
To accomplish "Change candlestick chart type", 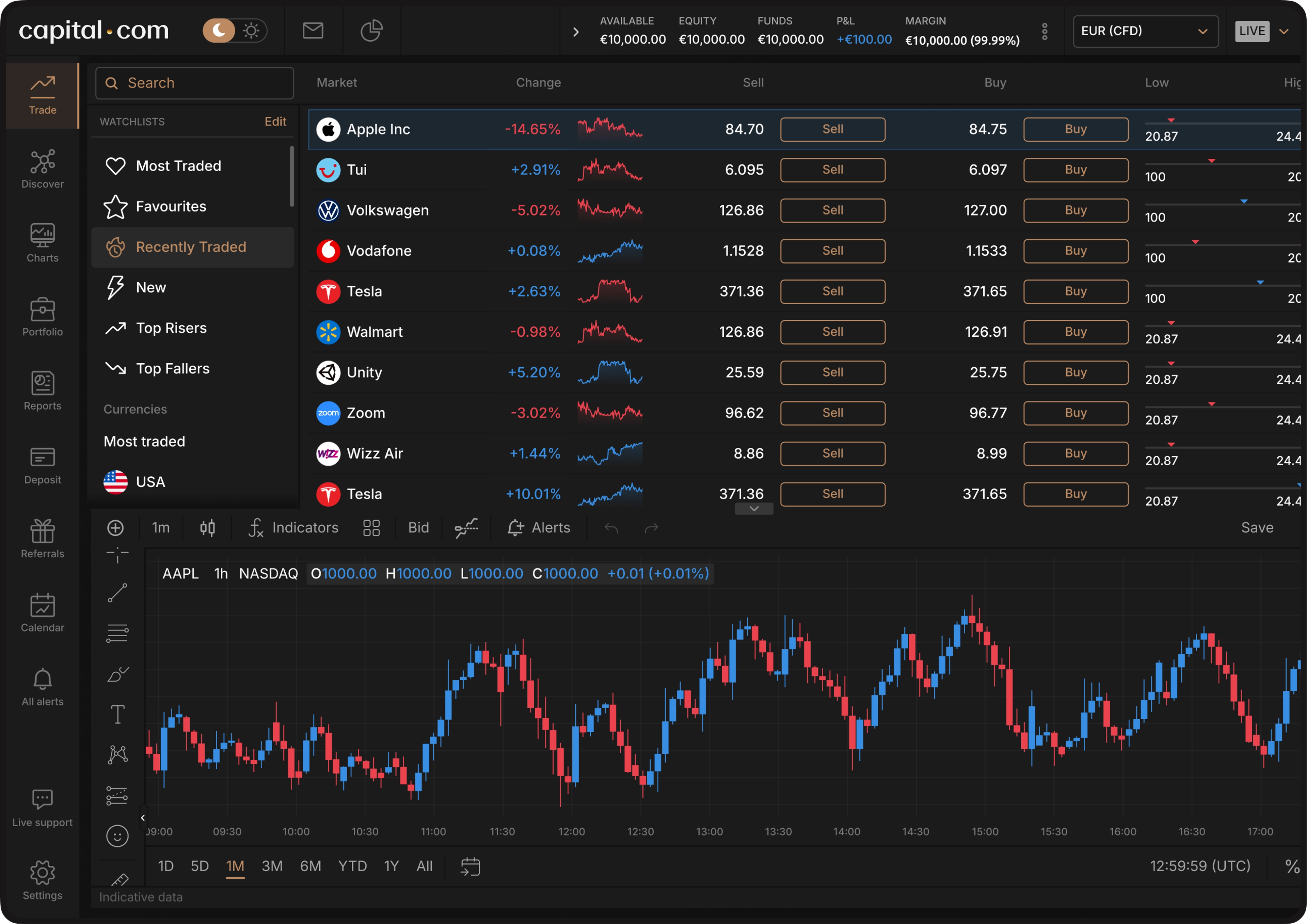I will click(x=207, y=528).
